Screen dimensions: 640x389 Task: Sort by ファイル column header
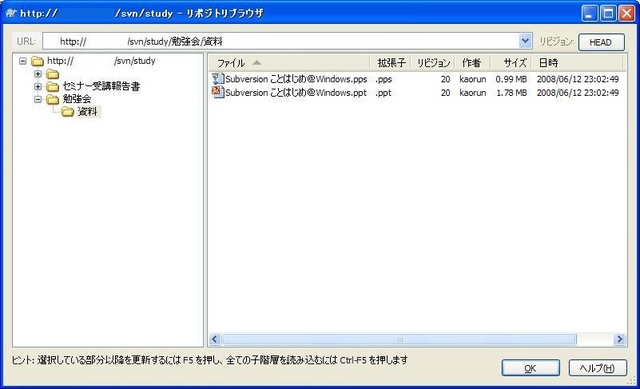tap(289, 63)
